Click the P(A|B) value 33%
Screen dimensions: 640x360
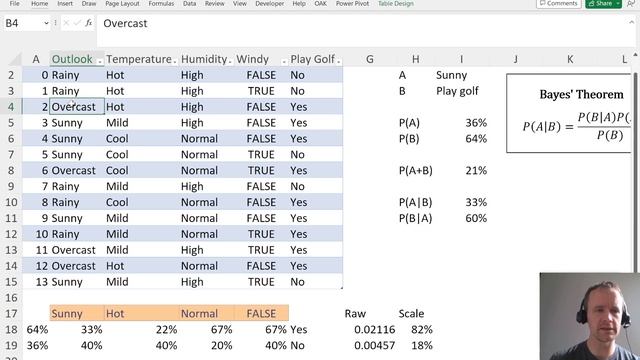click(476, 202)
